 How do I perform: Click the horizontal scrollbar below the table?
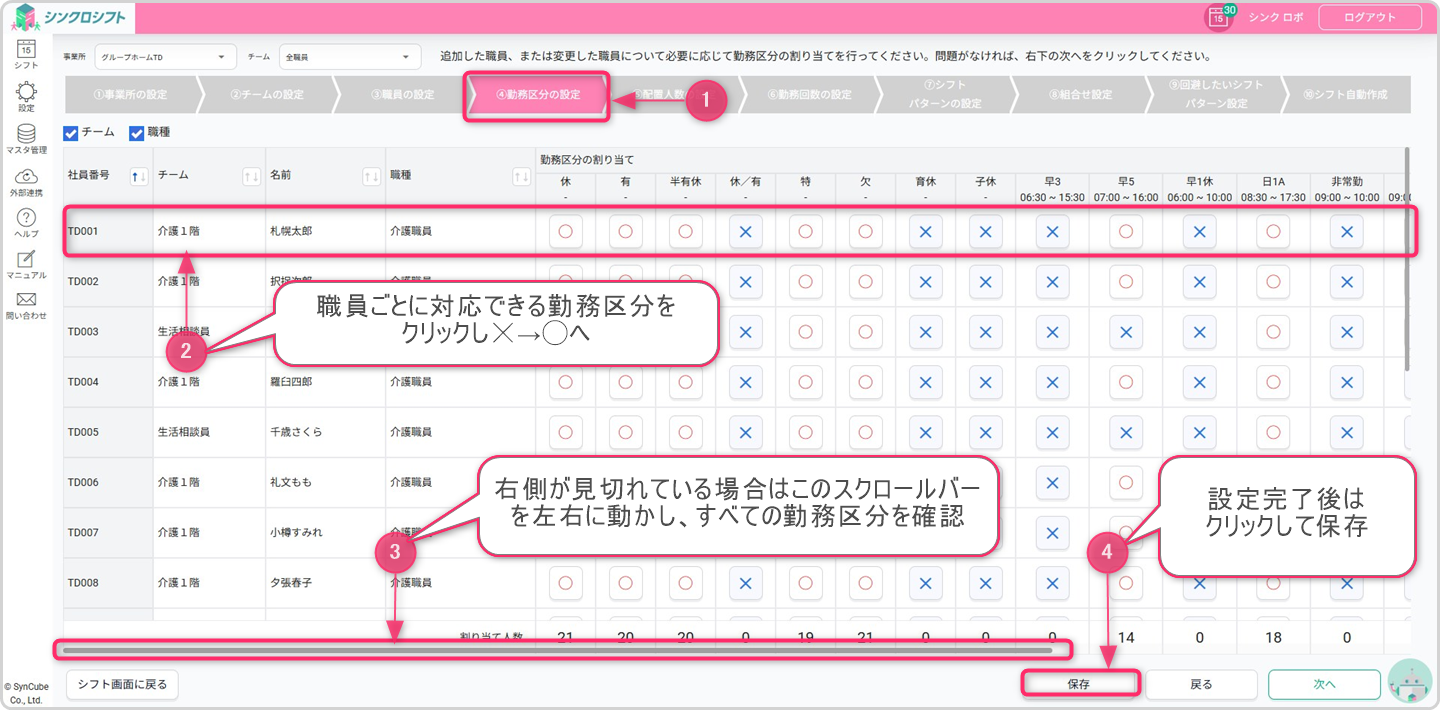tap(558, 650)
